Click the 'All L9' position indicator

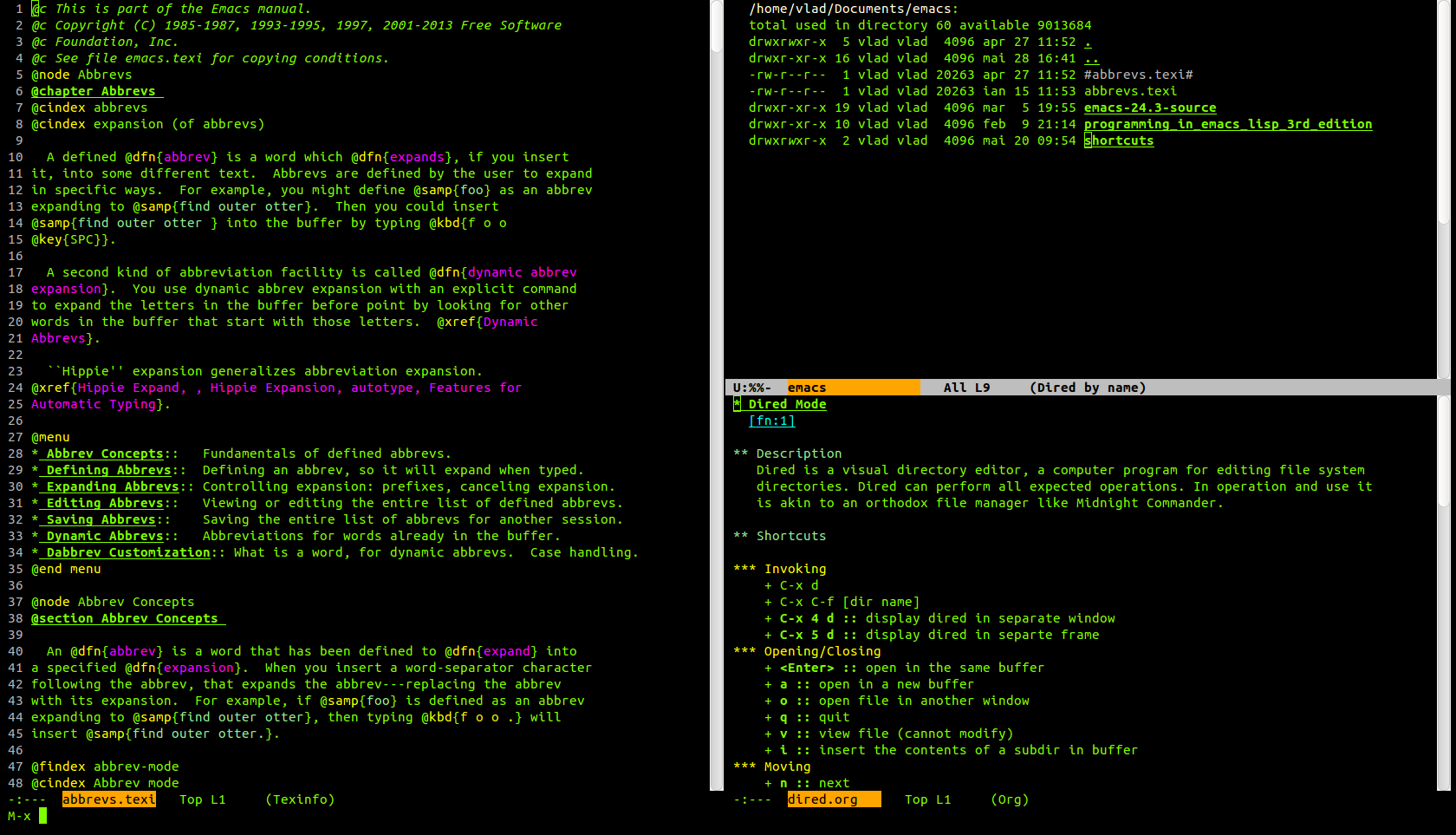coord(967,388)
